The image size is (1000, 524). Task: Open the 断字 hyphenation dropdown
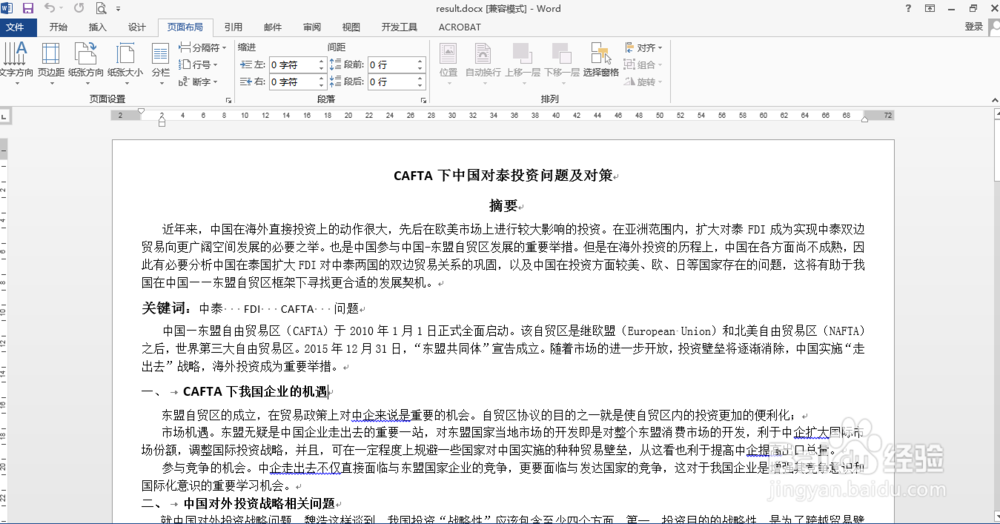tap(198, 82)
